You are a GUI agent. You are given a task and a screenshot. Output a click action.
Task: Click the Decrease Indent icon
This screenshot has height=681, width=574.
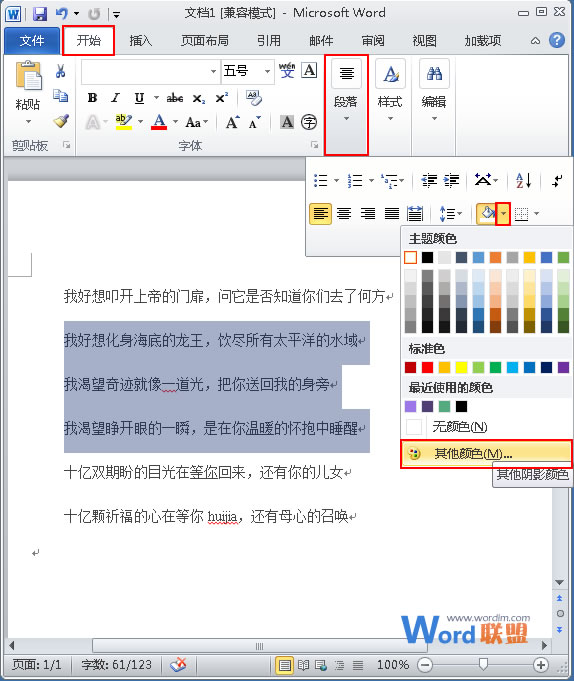click(429, 180)
